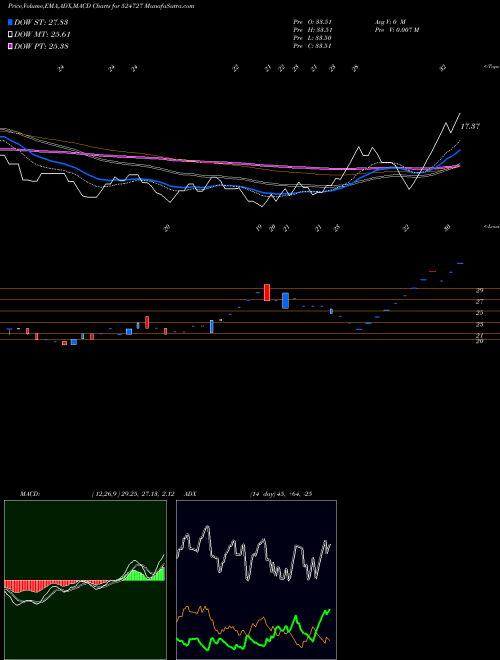Select the 'DOW MT: 25.61' legend label
The width and height of the screenshot is (500, 660).
(x=42, y=35)
